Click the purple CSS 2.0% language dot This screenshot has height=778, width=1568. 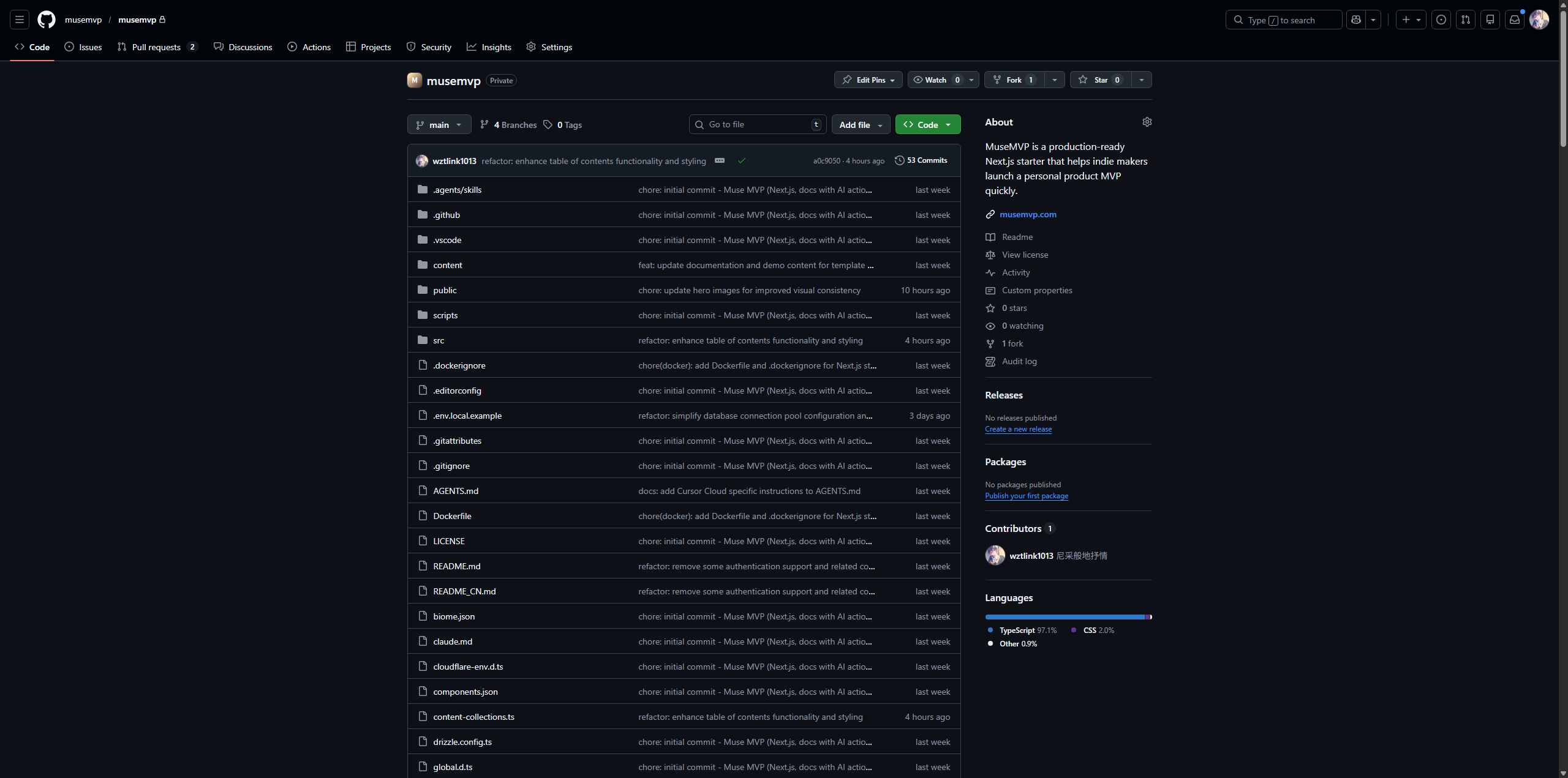click(1074, 630)
